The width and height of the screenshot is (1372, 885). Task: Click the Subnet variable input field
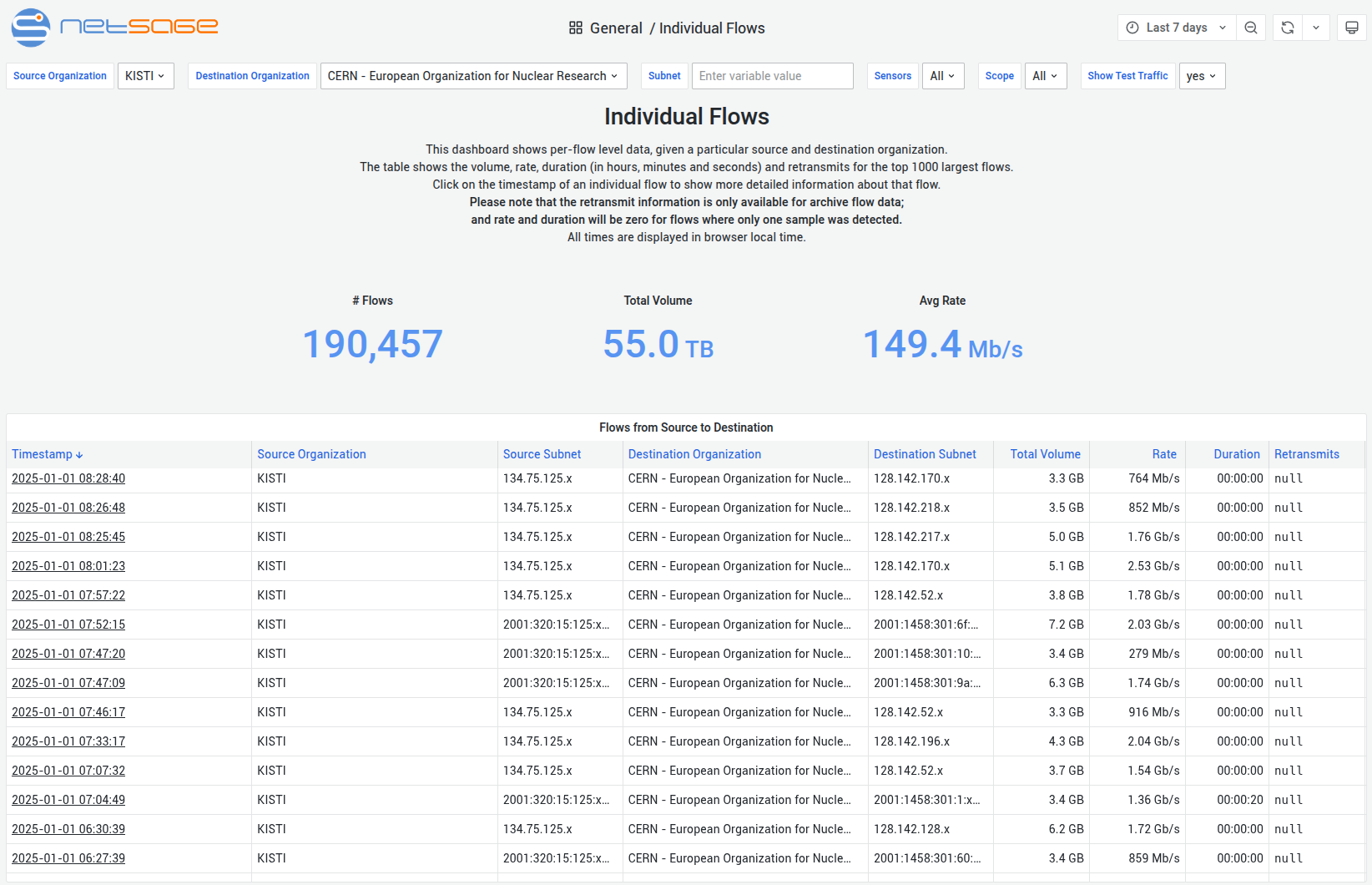773,76
